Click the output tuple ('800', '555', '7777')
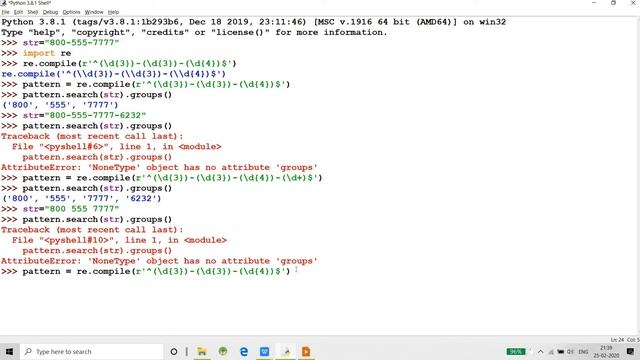This screenshot has height=360, width=640. [60, 105]
